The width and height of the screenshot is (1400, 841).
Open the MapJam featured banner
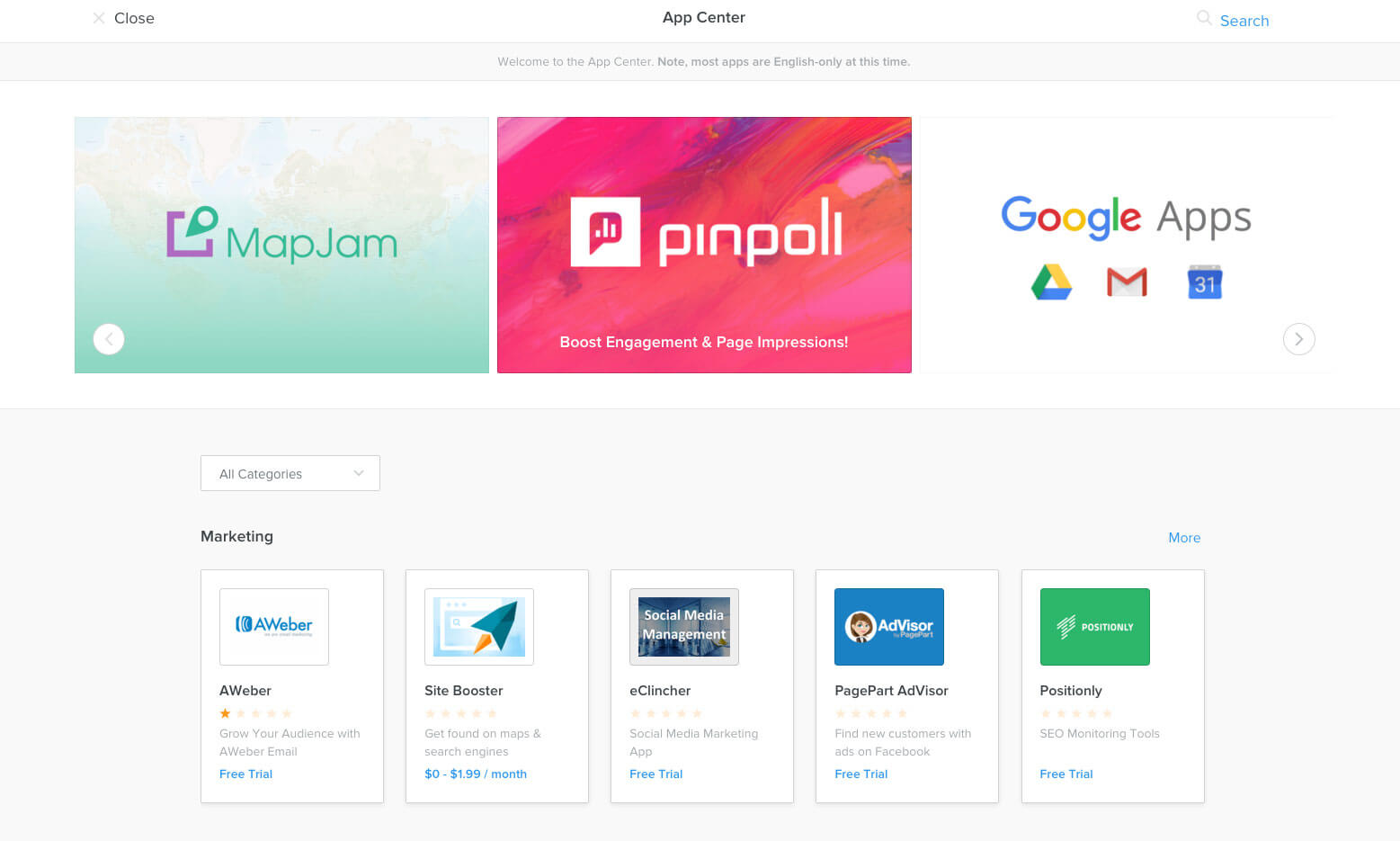click(x=281, y=245)
